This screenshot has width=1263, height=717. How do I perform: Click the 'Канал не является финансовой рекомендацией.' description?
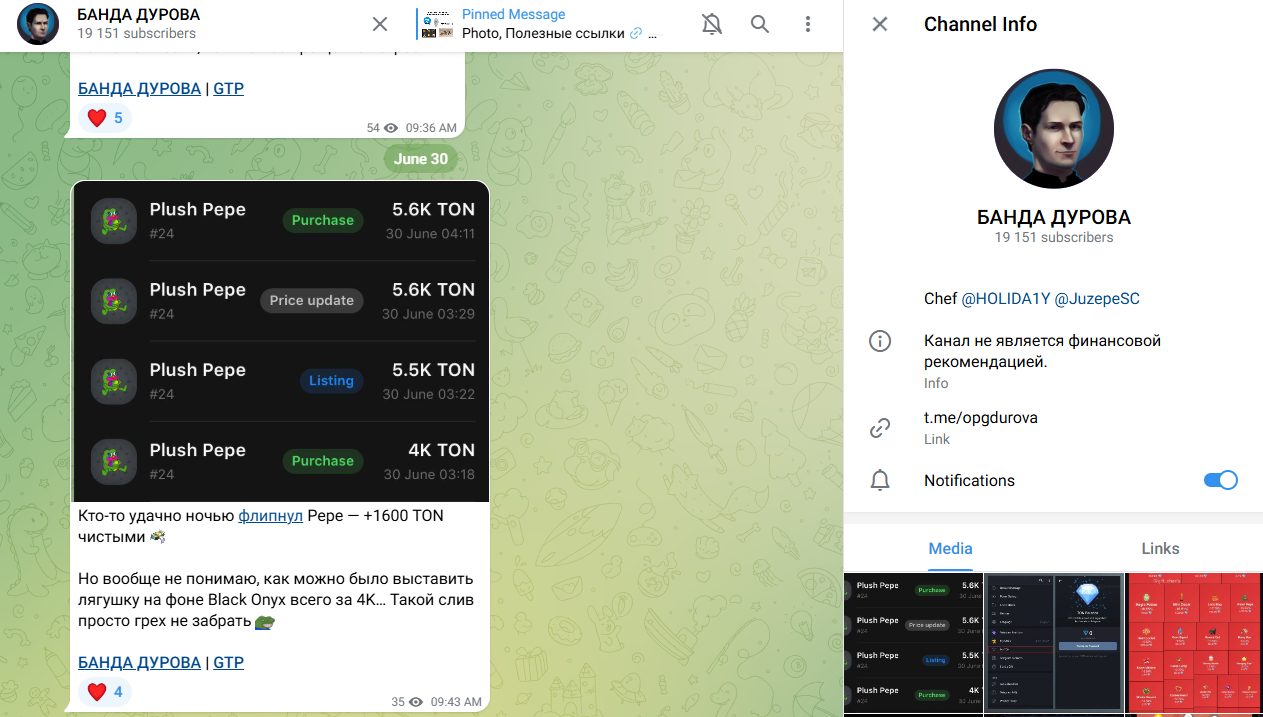pyautogui.click(x=1042, y=351)
